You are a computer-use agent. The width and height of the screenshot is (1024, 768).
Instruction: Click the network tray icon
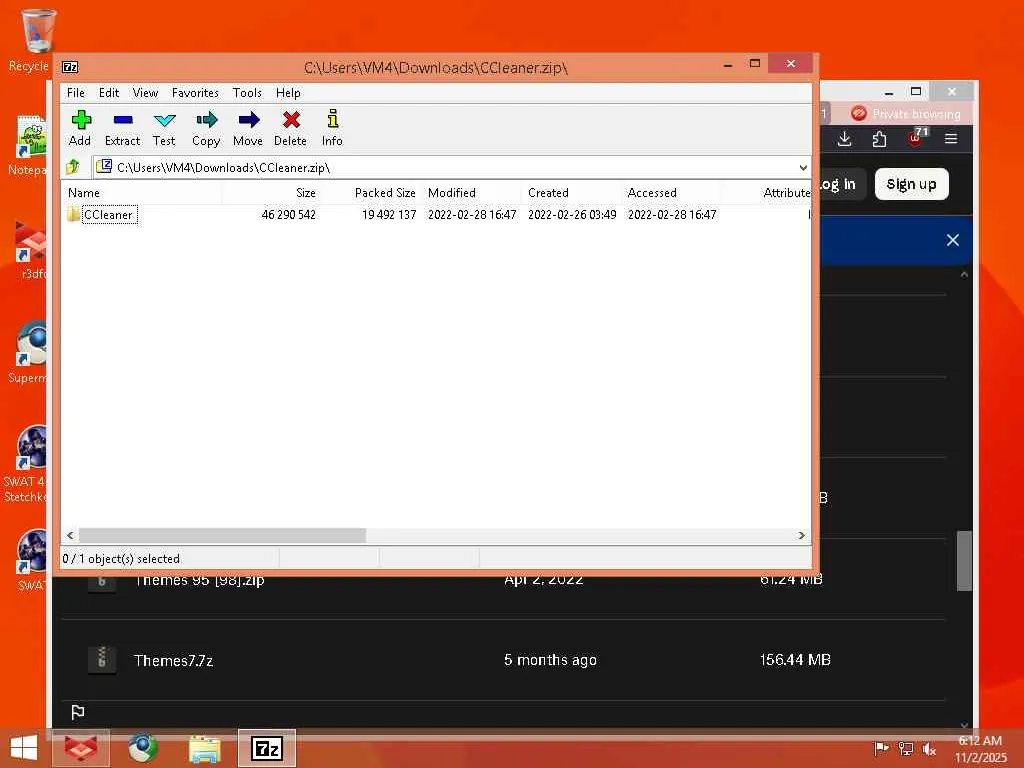[905, 748]
